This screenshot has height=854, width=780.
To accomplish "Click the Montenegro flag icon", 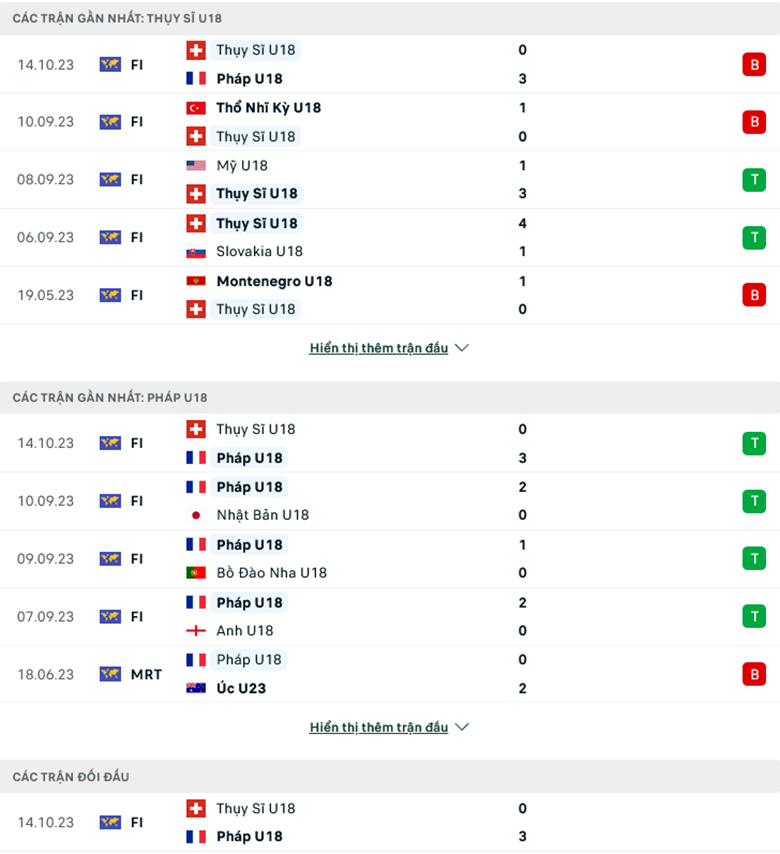I will click(x=196, y=282).
